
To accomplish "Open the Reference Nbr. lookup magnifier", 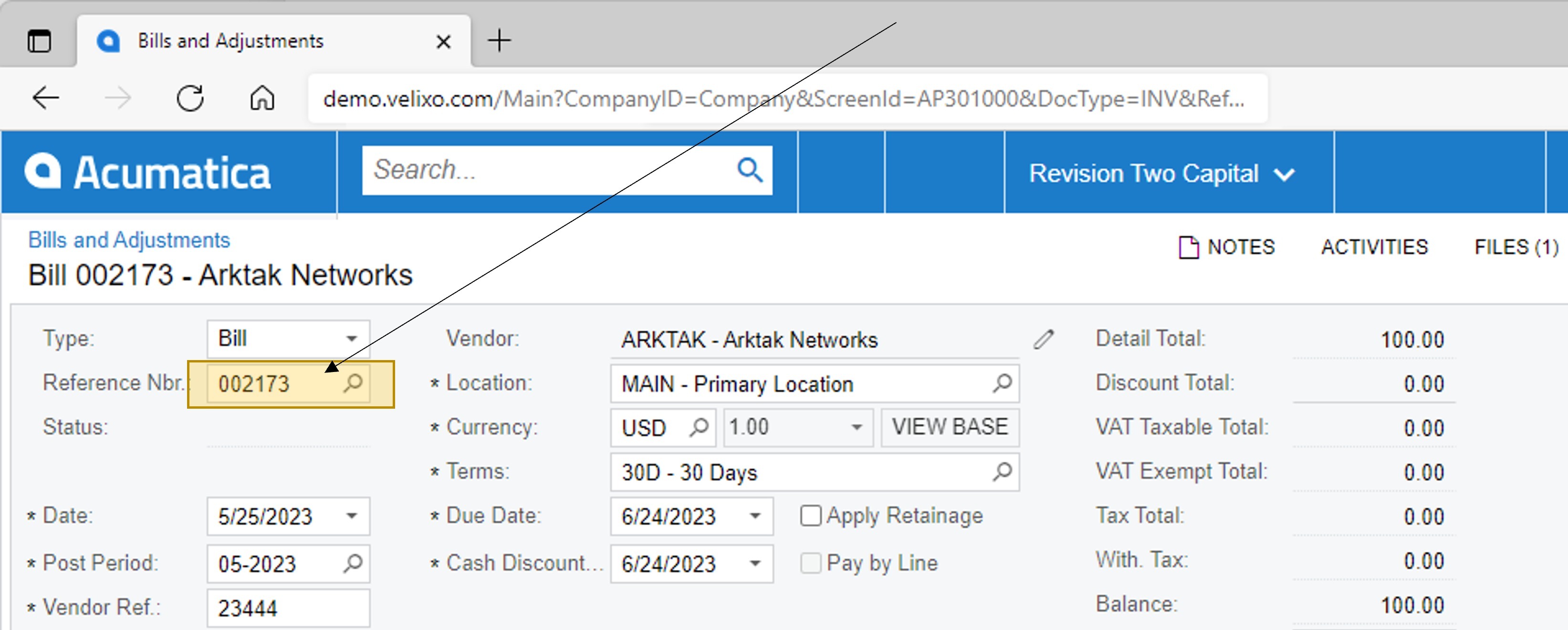I will tap(353, 384).
